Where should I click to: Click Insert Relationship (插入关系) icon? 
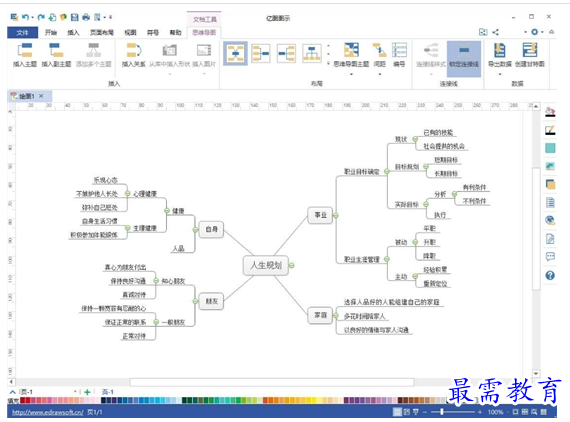(133, 50)
